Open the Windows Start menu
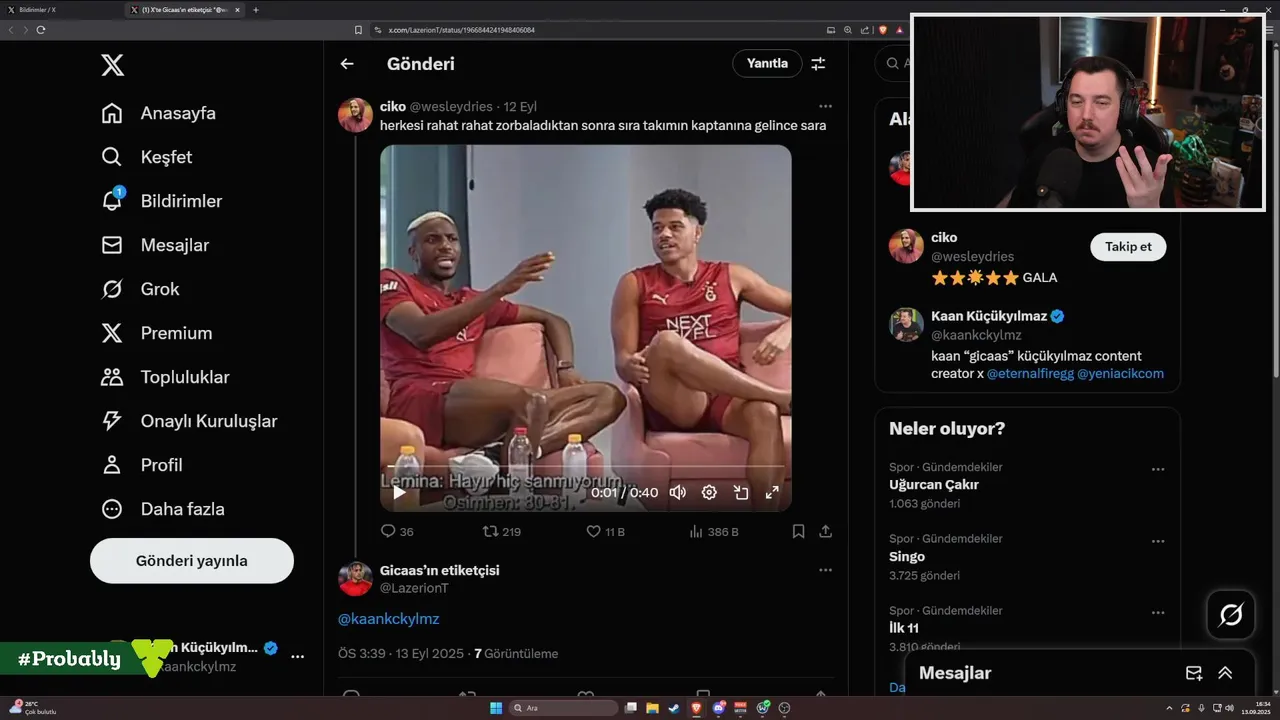 coord(496,708)
